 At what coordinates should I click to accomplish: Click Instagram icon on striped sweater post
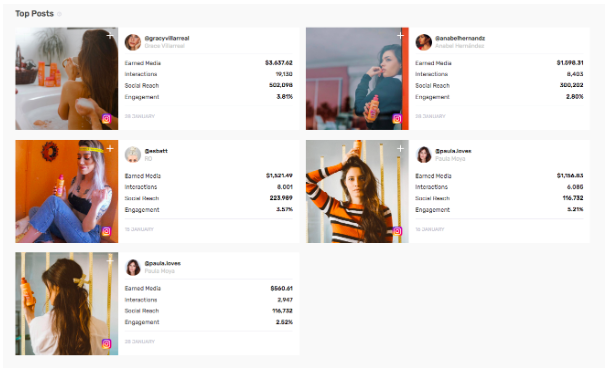[397, 231]
